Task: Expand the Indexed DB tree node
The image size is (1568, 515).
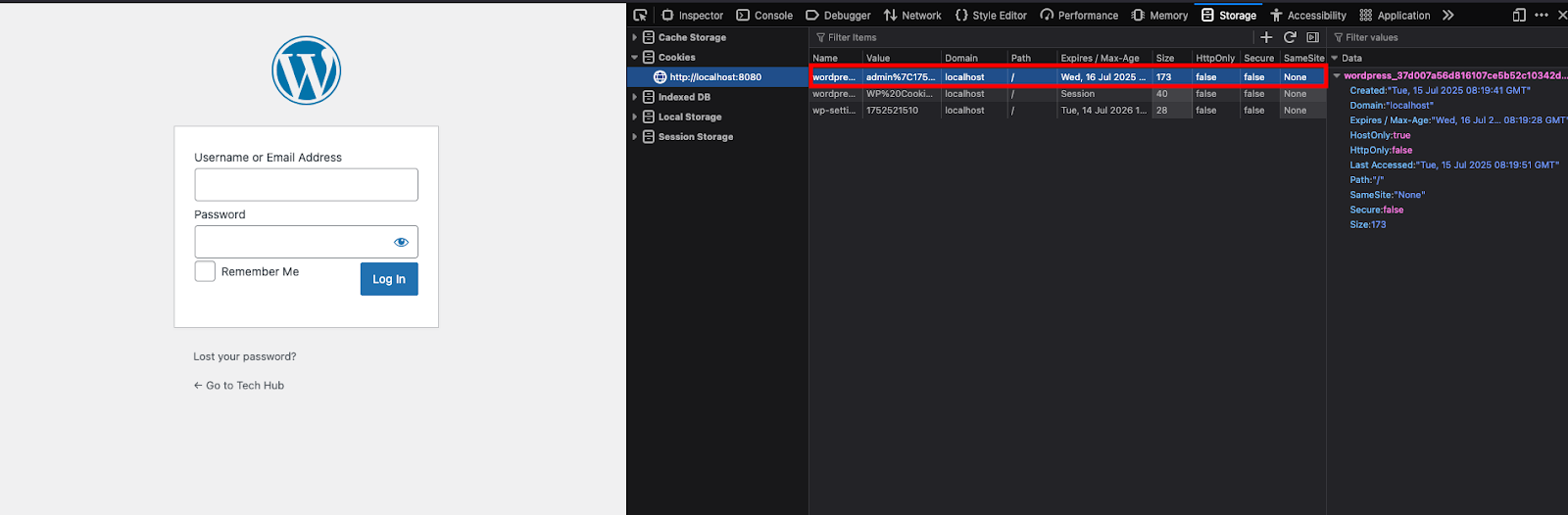Action: (x=635, y=97)
